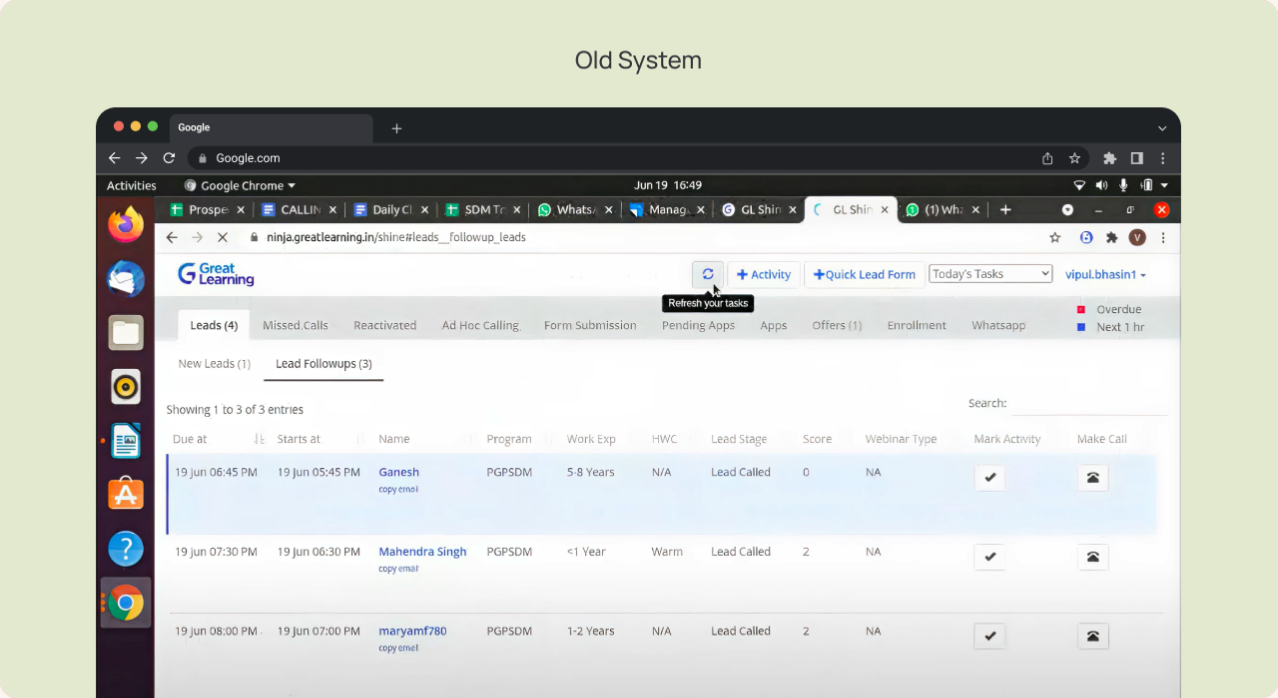Open the Google Chrome app menu arrow

pos(292,186)
